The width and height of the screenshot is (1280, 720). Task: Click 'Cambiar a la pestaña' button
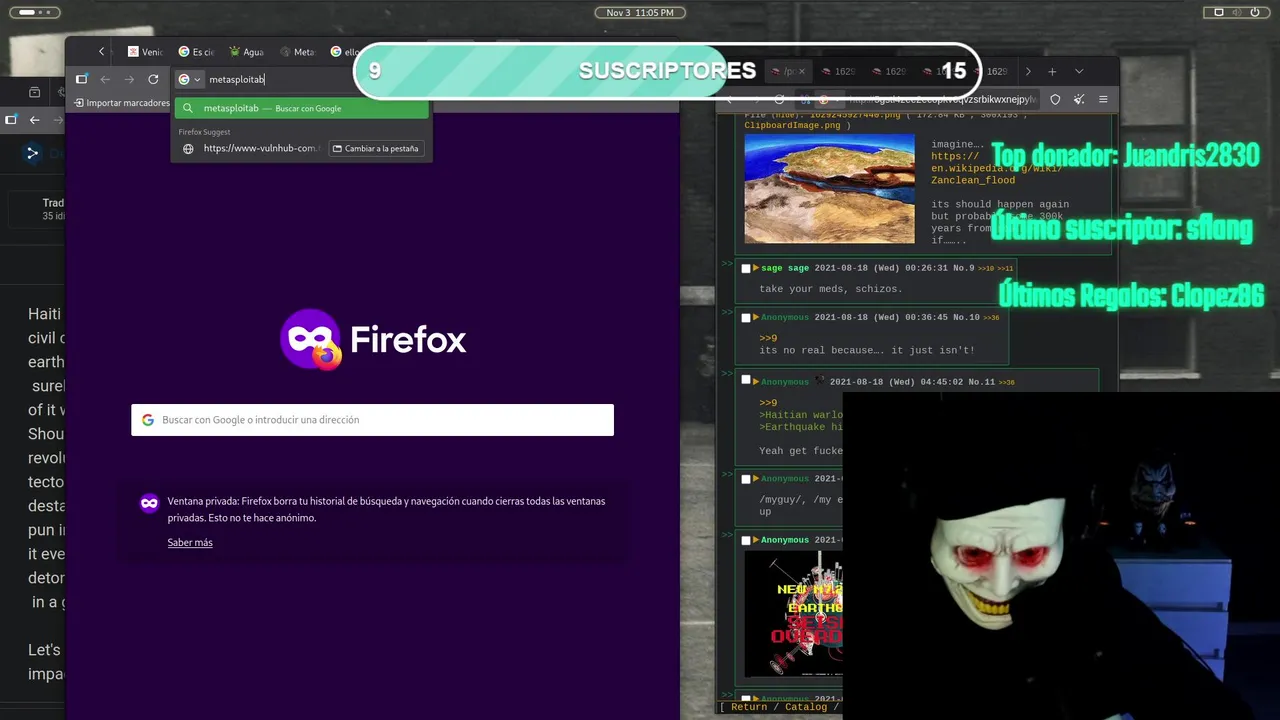pyautogui.click(x=376, y=148)
